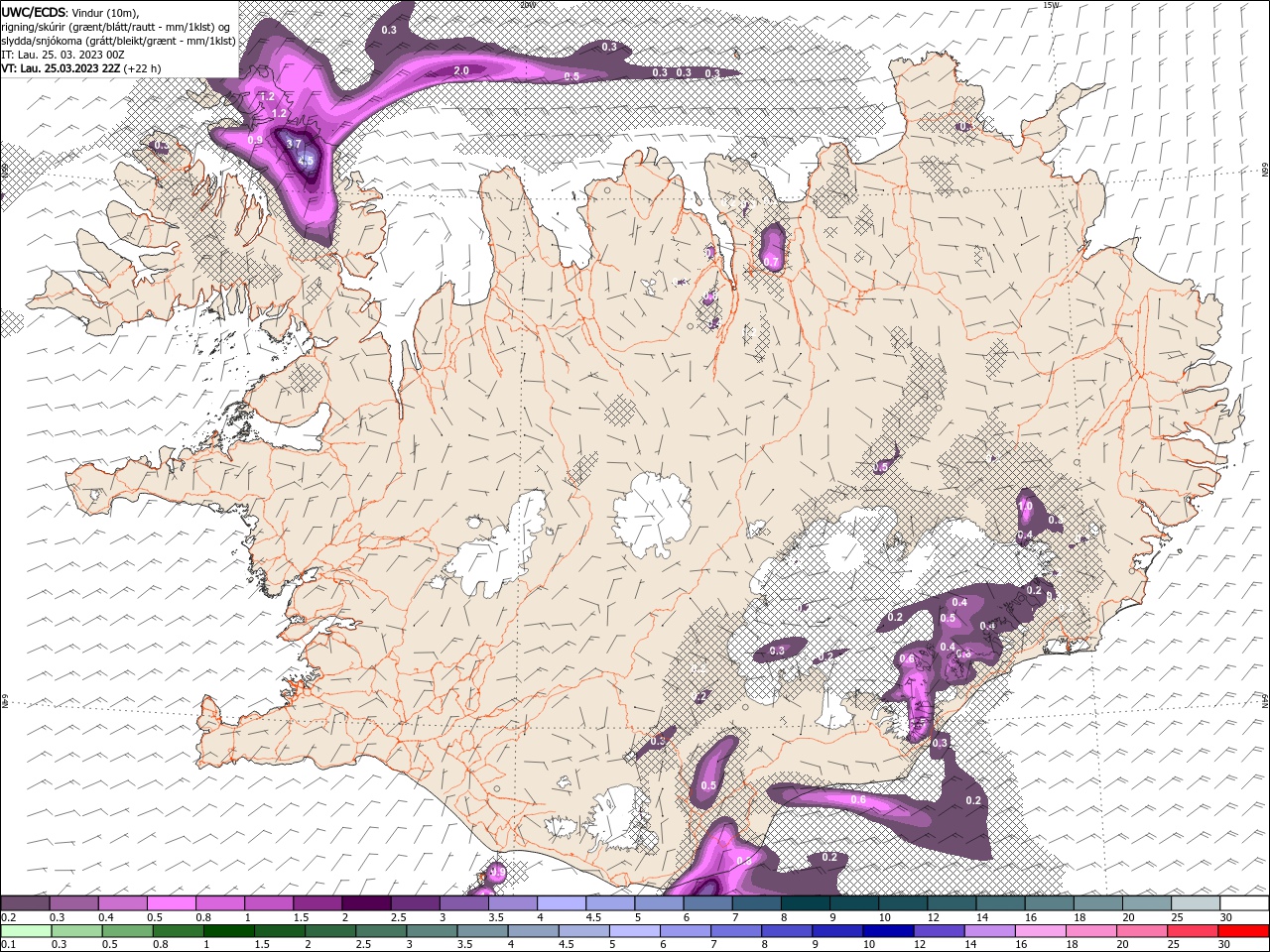This screenshot has width=1270, height=952.
Task: Click the 2.0 snowfall value on the map
Action: [x=461, y=71]
